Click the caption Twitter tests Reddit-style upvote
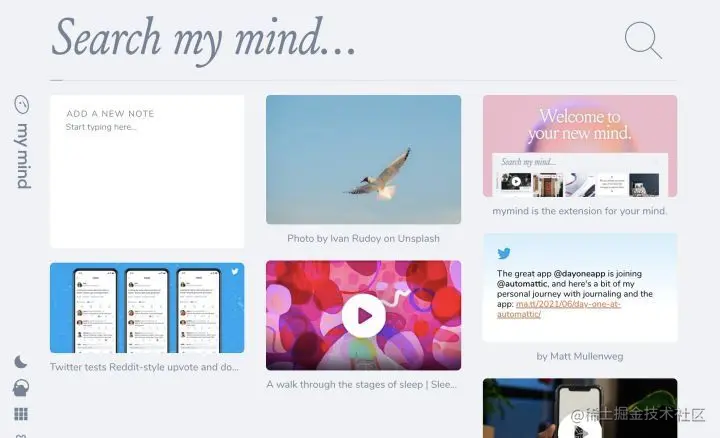The image size is (720, 438). (144, 367)
